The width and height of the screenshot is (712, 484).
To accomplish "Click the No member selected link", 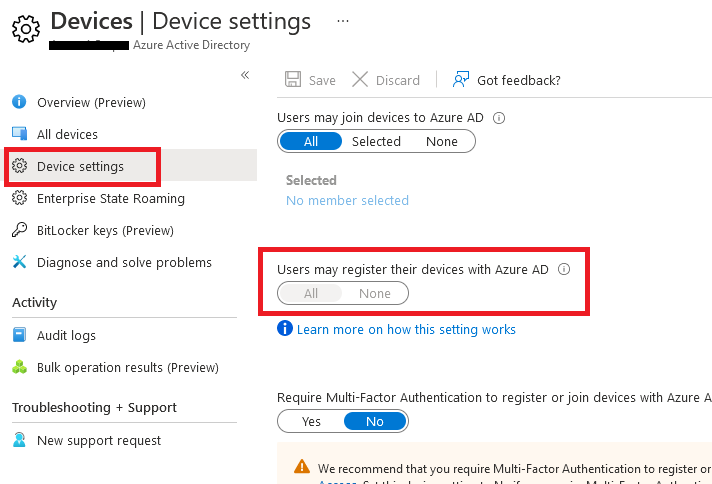I will (x=347, y=200).
